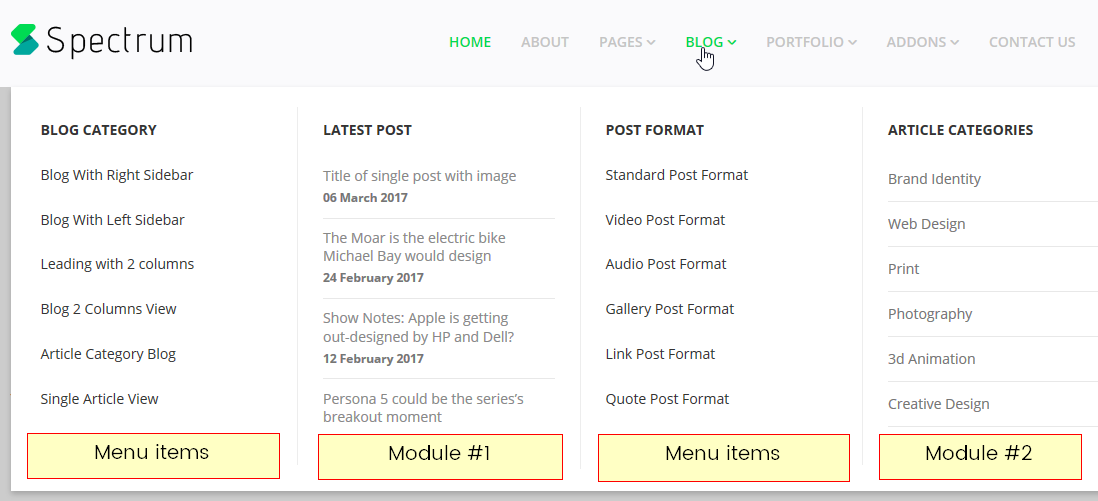Click the Spectrum logo icon
Viewport: 1098px width, 501px height.
[x=25, y=40]
